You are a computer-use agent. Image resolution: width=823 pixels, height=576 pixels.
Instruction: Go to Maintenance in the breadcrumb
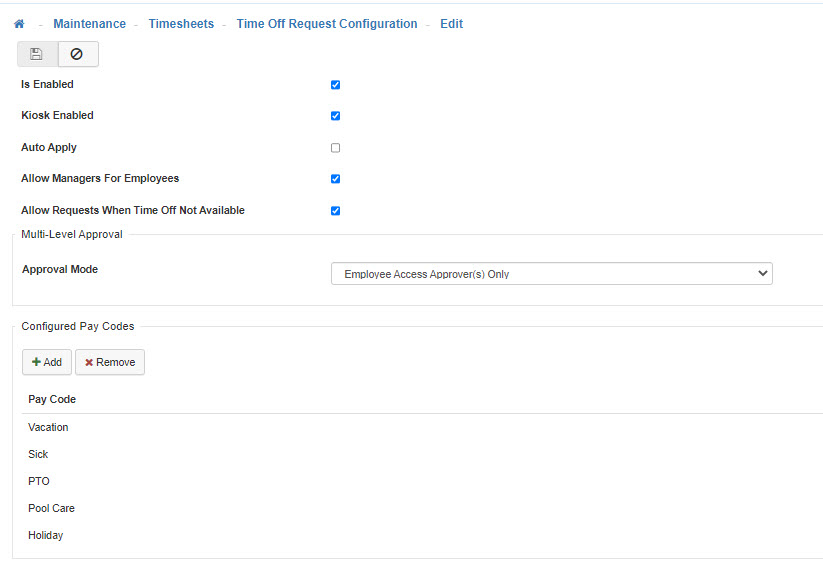(89, 24)
